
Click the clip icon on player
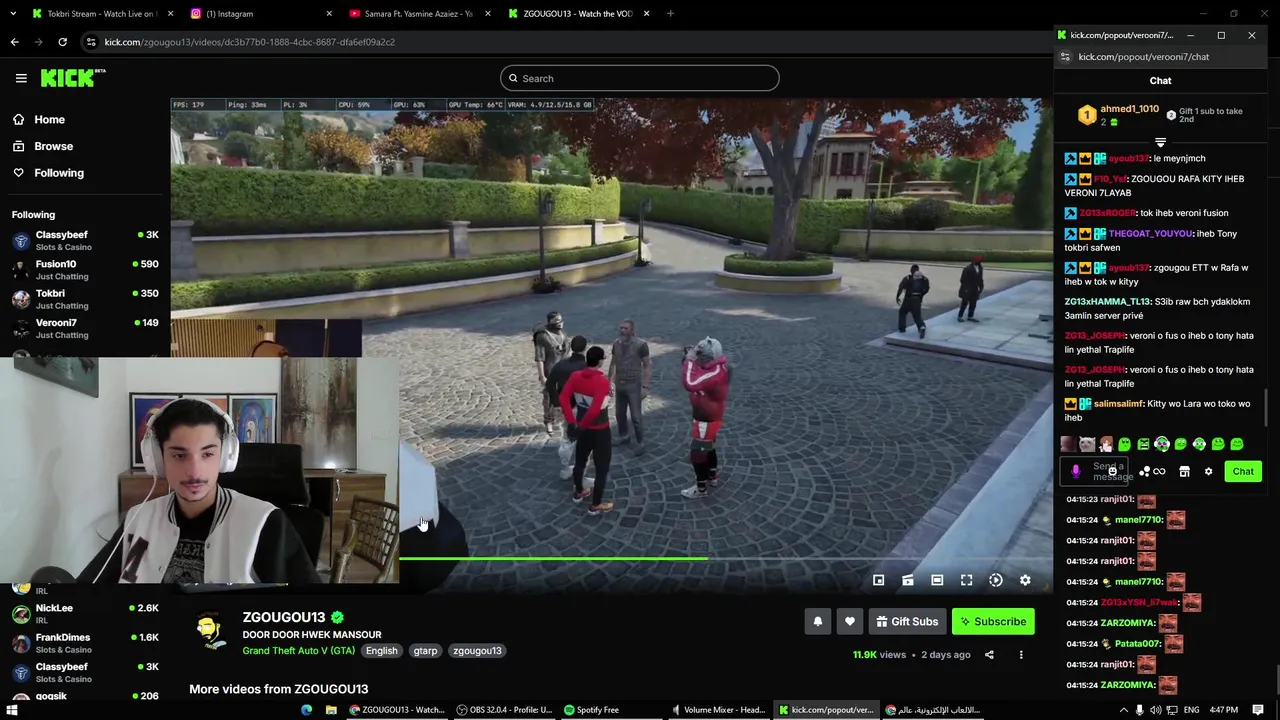pos(908,580)
